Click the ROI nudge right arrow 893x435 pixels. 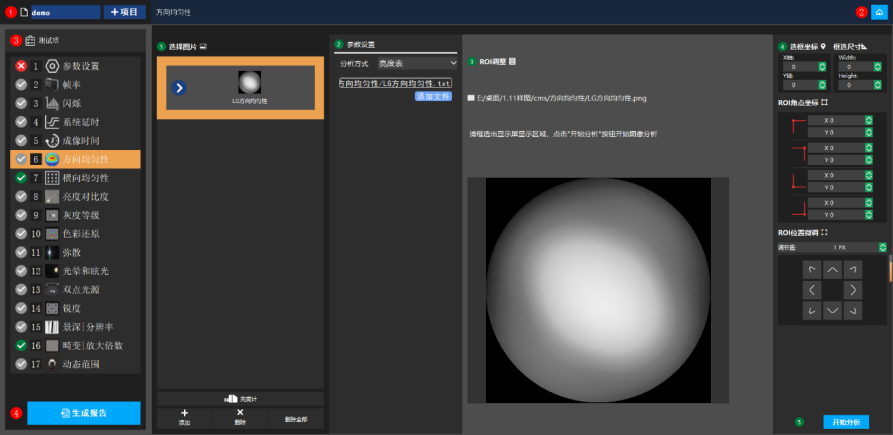853,290
